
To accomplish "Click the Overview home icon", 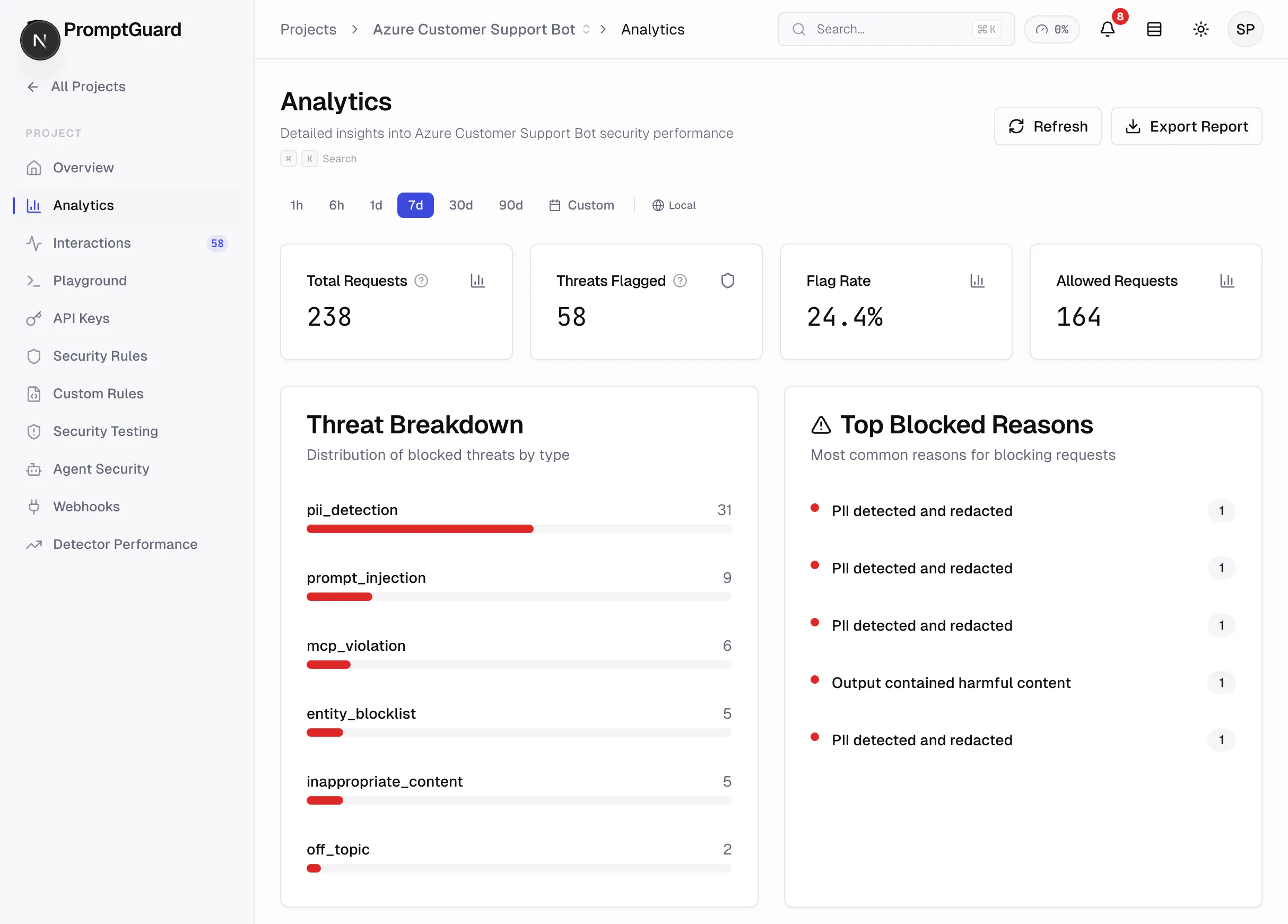I will coord(34,168).
